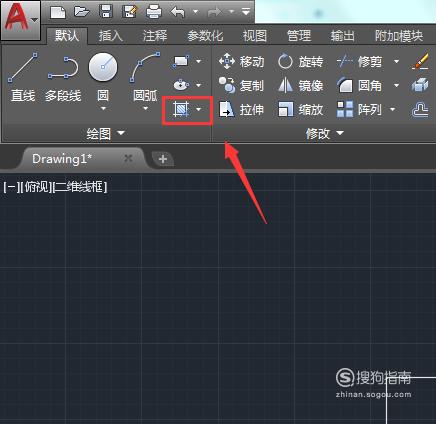
Task: Select the hatch fill tool
Action: pyautogui.click(x=181, y=109)
